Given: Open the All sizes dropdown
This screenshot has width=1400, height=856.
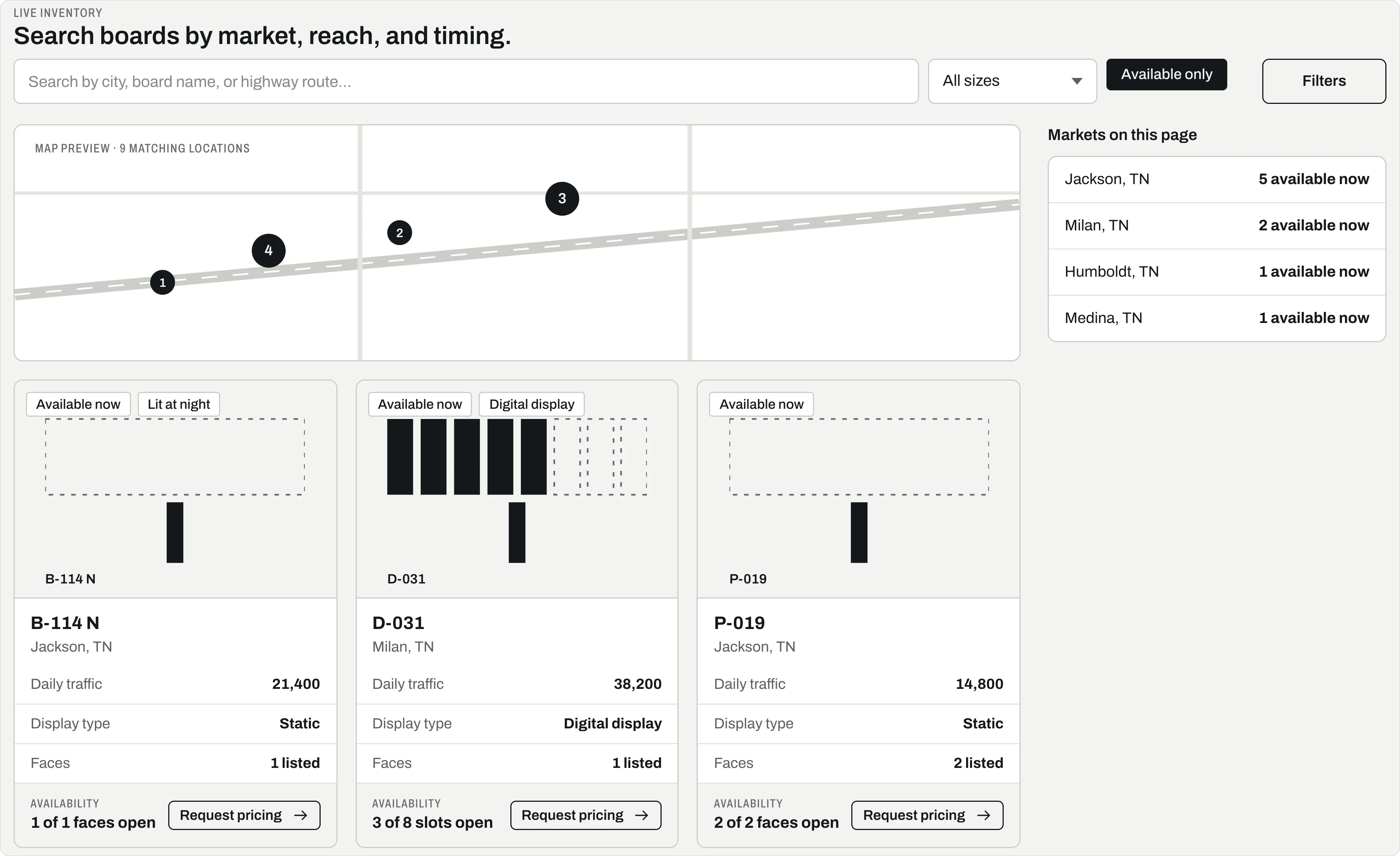Looking at the screenshot, I should pyautogui.click(x=1012, y=81).
